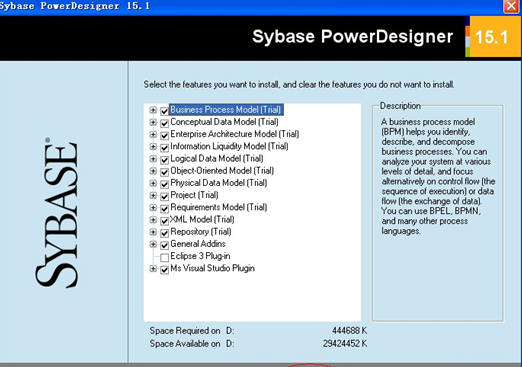
Task: Select Object-Oriented Model (Trial) label
Action: pyautogui.click(x=222, y=171)
